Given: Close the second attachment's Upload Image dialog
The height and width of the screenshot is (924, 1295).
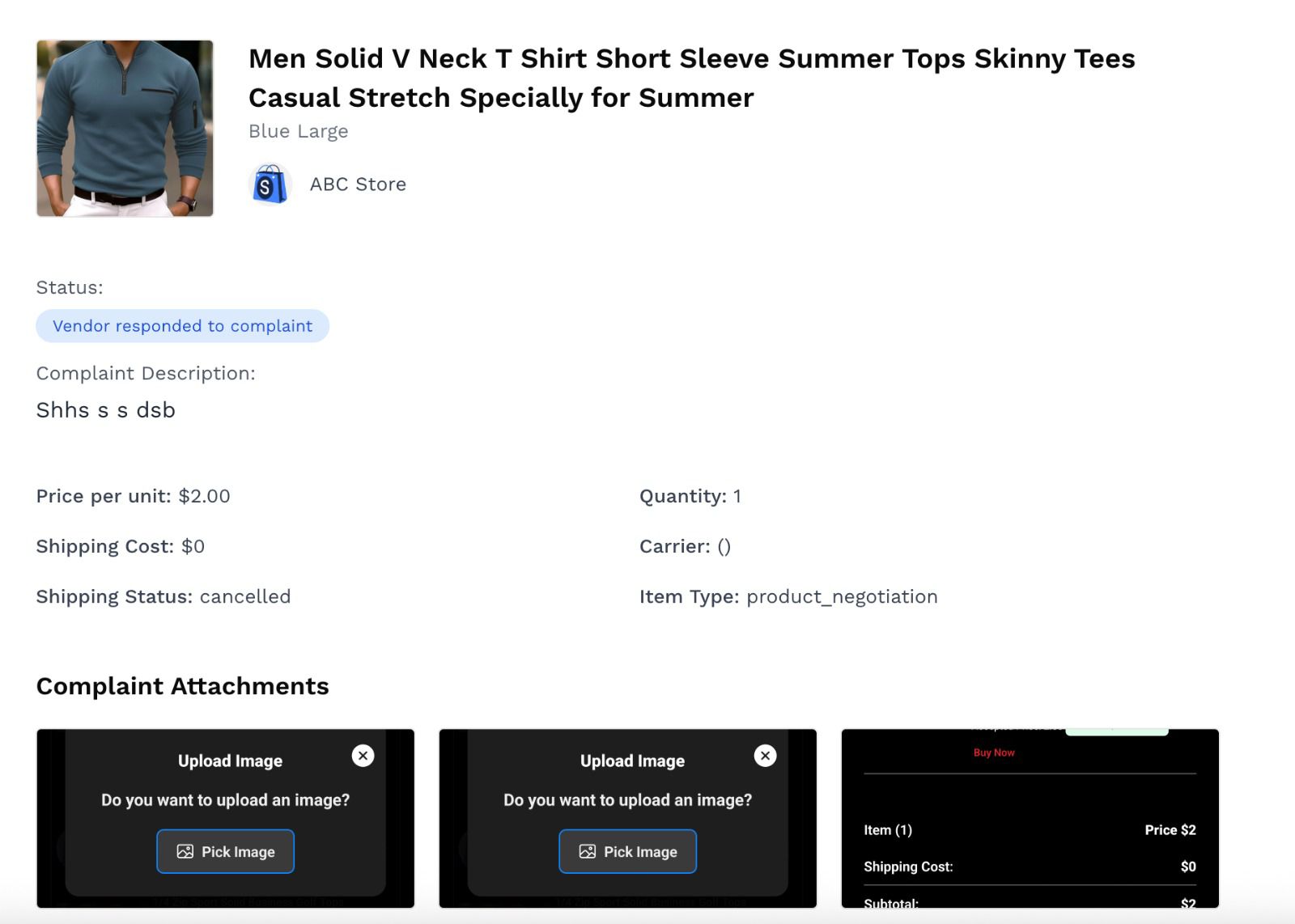Looking at the screenshot, I should coord(765,756).
